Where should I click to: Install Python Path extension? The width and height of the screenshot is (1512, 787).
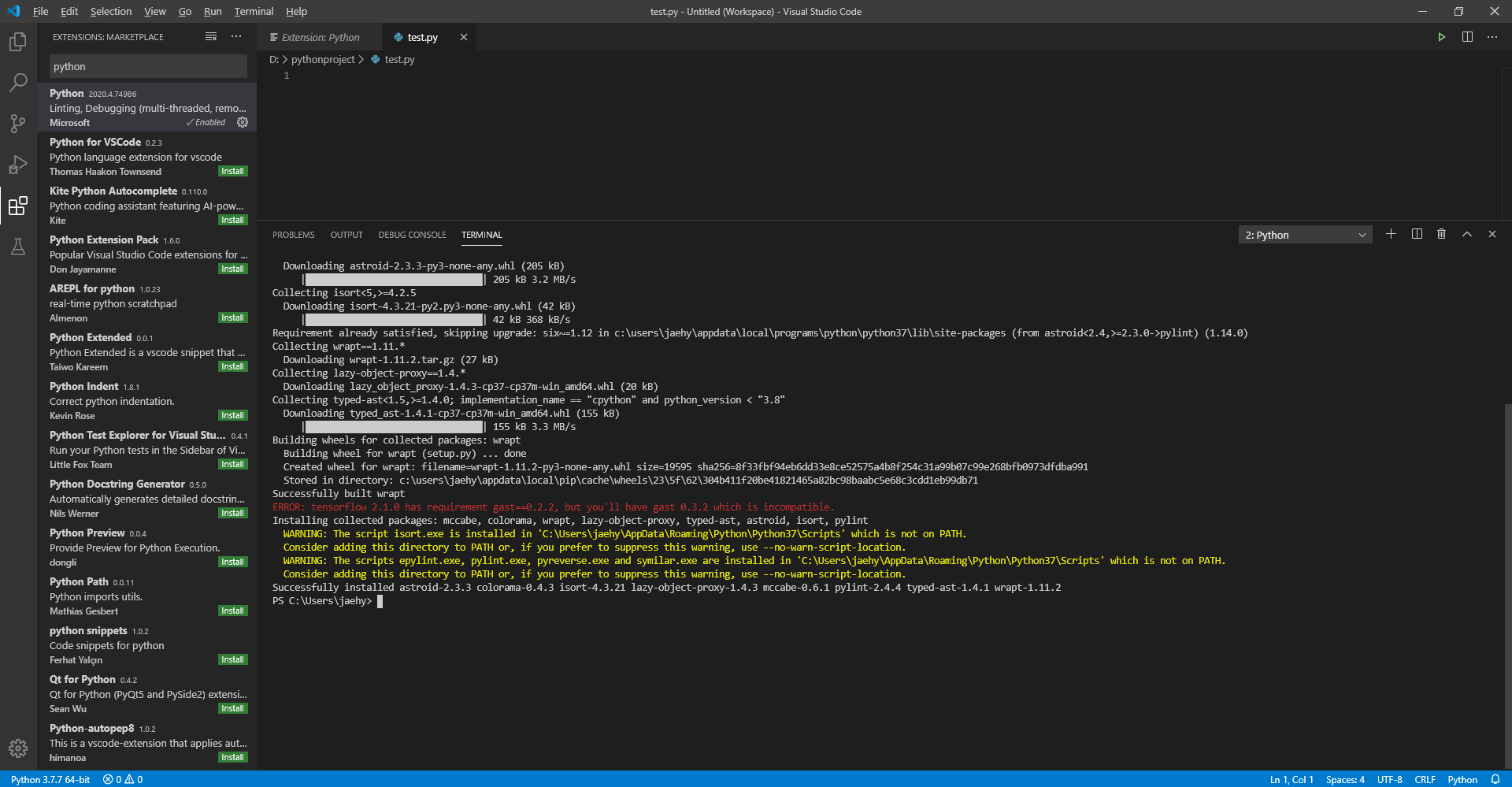[232, 611]
